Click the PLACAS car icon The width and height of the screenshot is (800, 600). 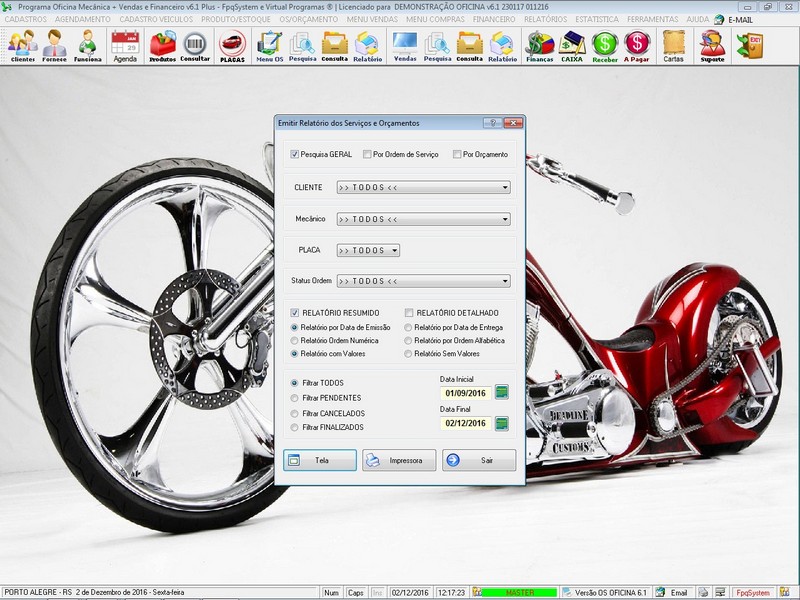(232, 46)
